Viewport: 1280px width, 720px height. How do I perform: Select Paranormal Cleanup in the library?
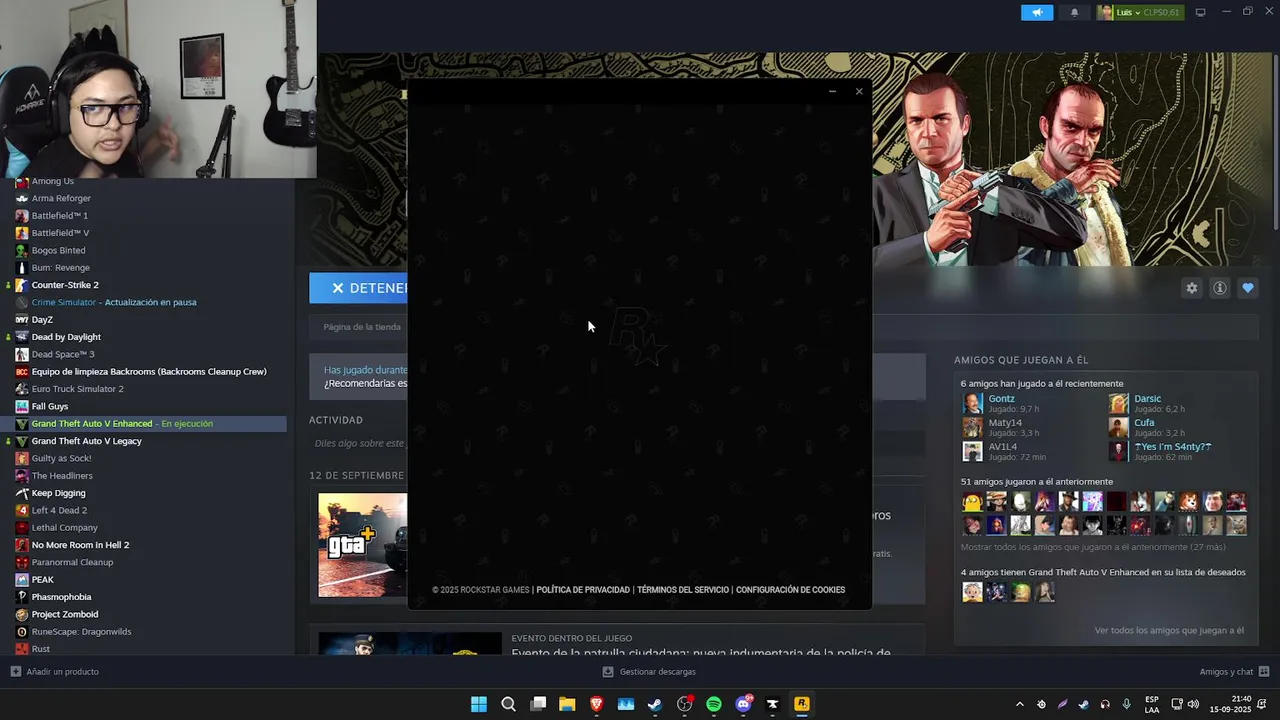click(x=72, y=562)
